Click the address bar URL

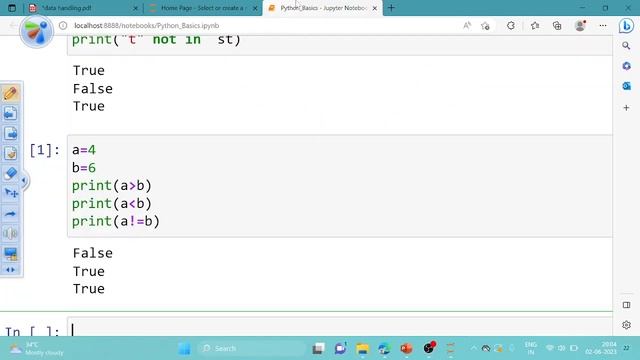click(x=147, y=25)
